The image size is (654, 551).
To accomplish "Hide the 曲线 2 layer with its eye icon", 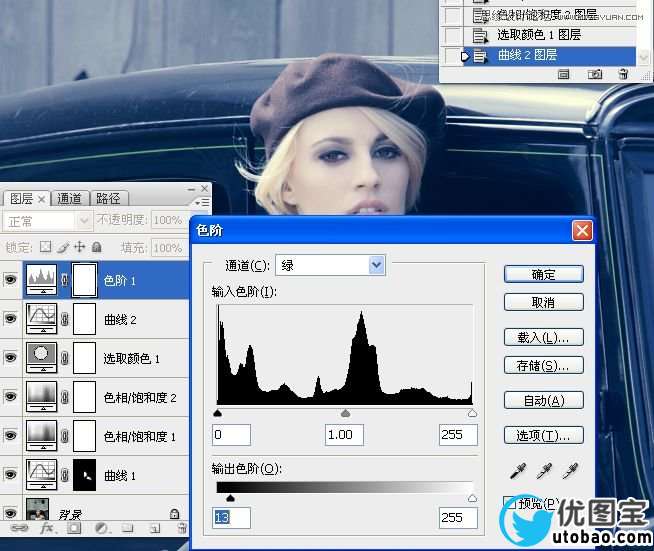I will (11, 319).
